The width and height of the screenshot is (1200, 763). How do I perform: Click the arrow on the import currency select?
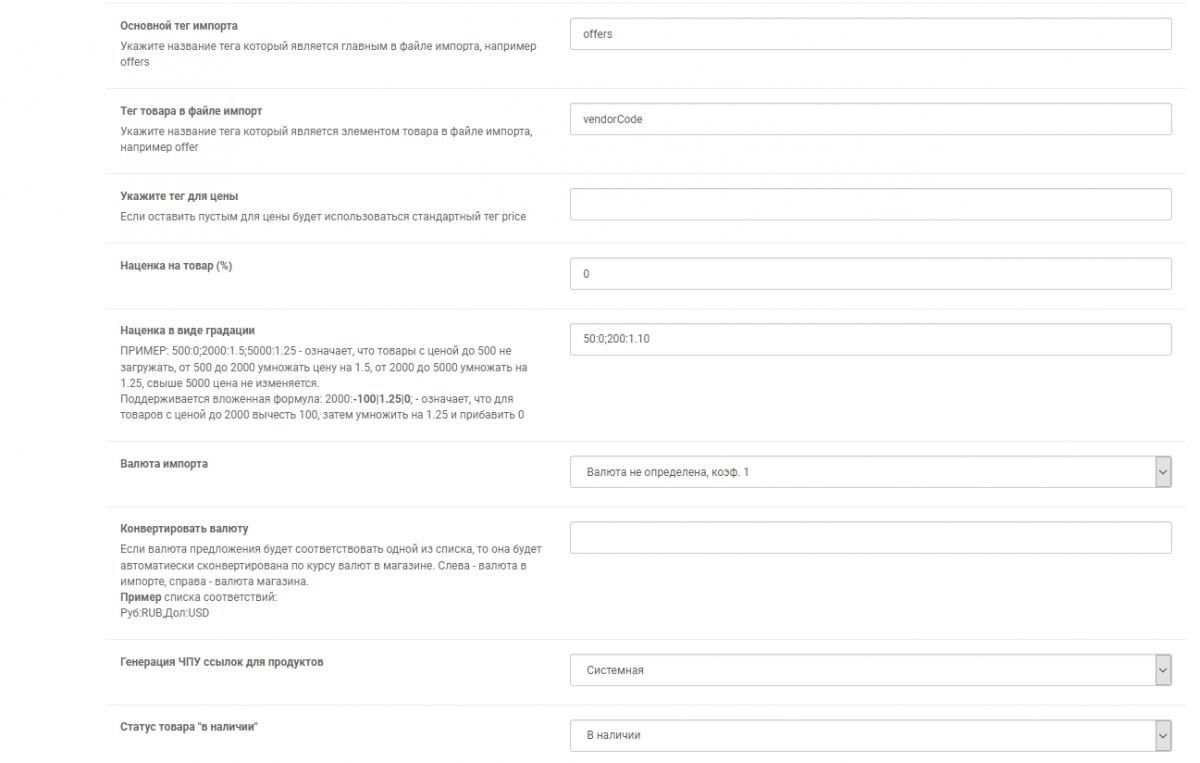pos(1162,472)
